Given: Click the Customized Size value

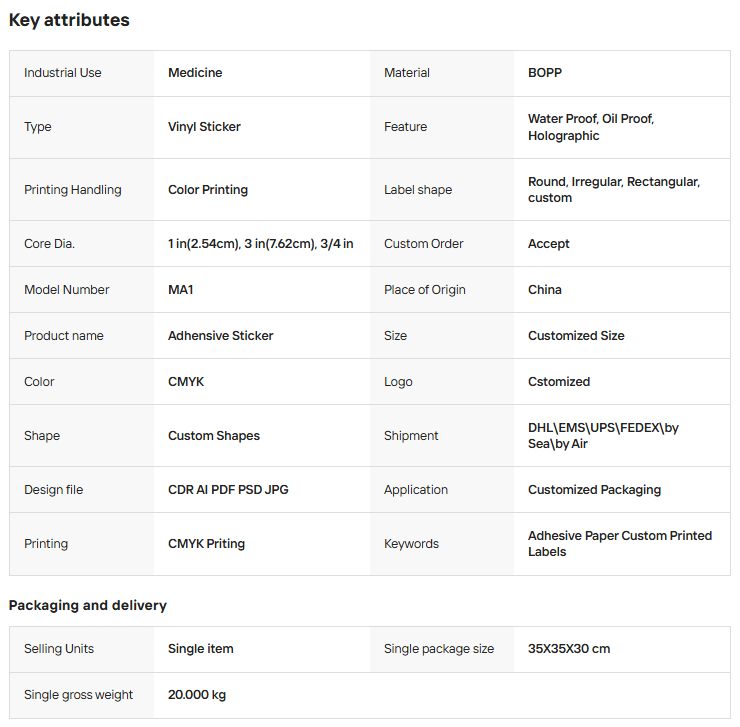Looking at the screenshot, I should [576, 336].
